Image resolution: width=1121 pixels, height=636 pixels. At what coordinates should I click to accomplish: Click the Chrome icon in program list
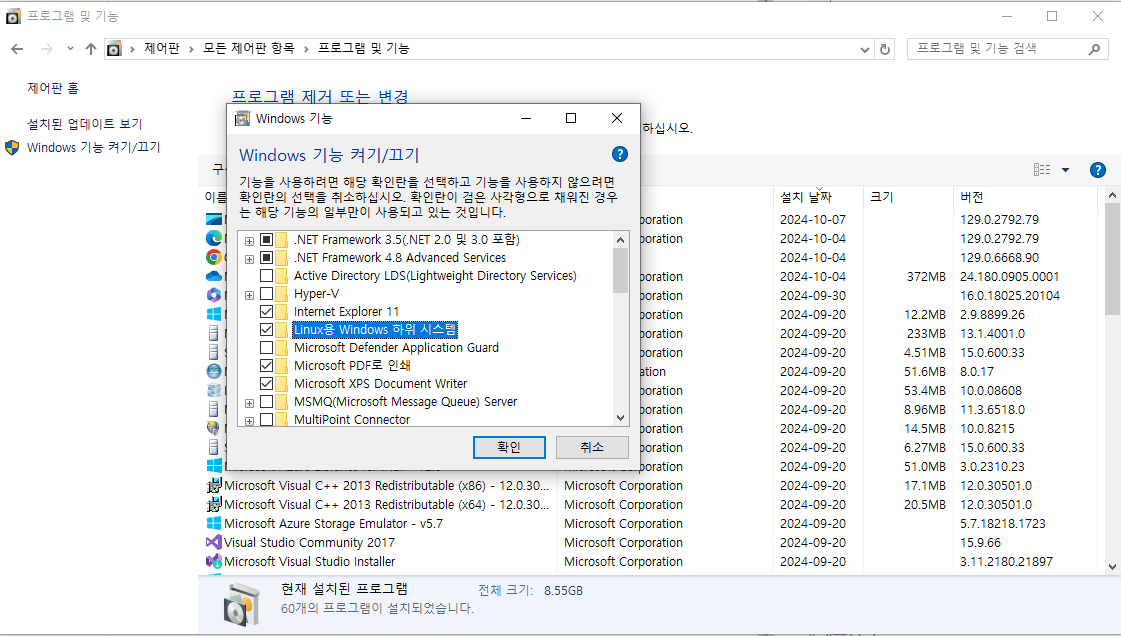pyautogui.click(x=213, y=257)
